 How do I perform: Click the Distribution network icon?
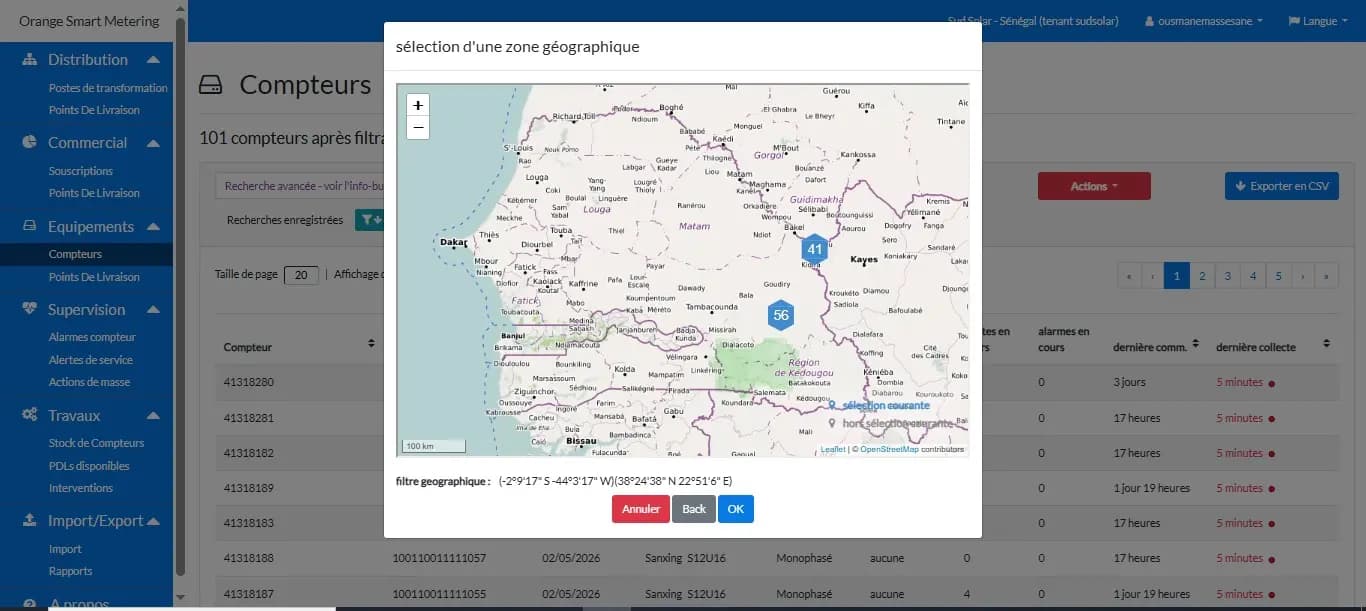pyautogui.click(x=30, y=59)
